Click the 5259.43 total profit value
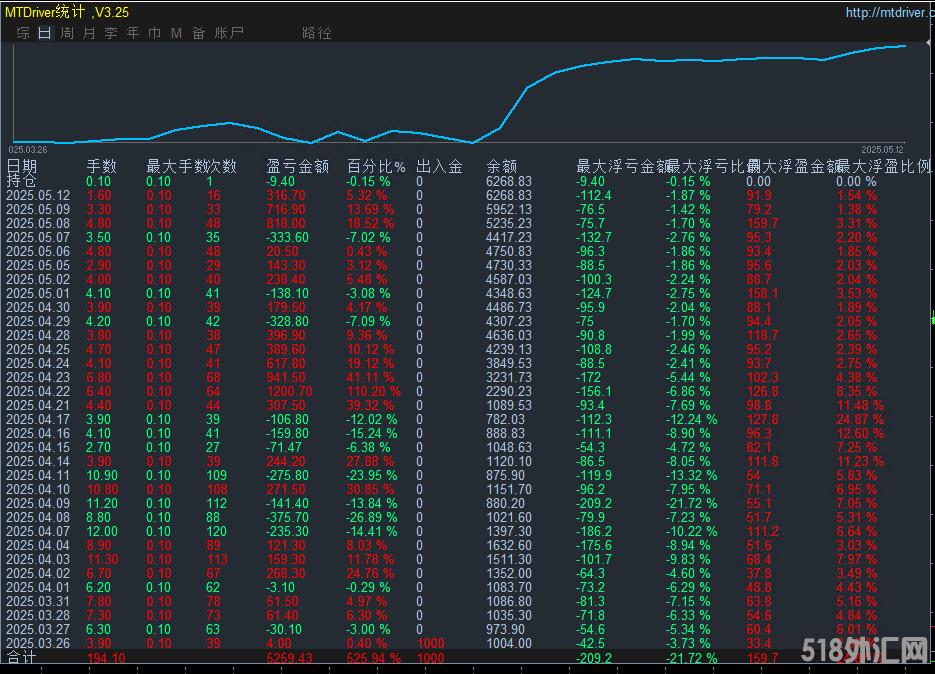Image resolution: width=935 pixels, height=674 pixels. coord(289,658)
